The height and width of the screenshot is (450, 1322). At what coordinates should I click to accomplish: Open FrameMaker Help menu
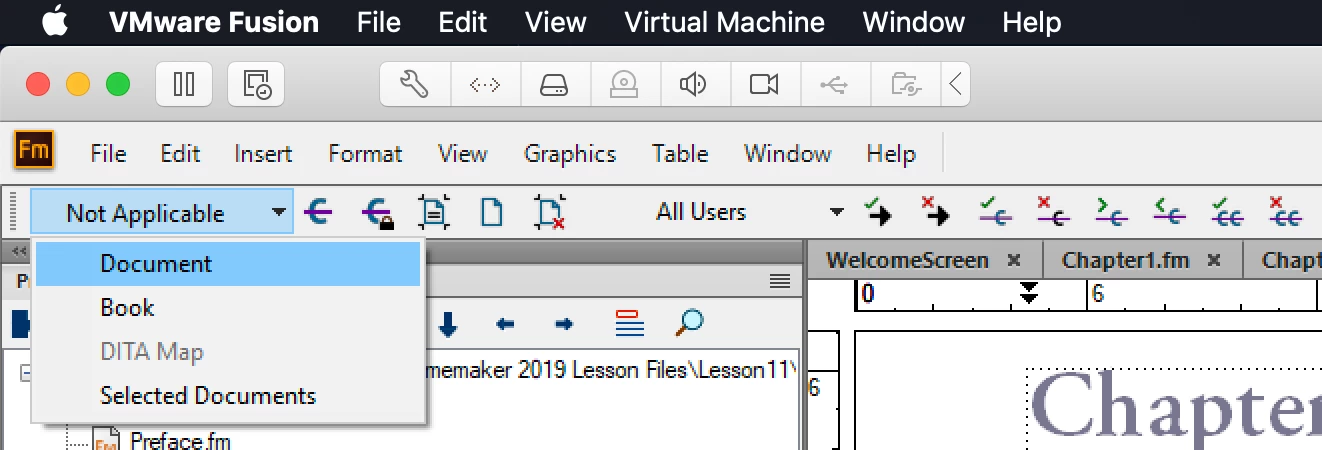(891, 154)
